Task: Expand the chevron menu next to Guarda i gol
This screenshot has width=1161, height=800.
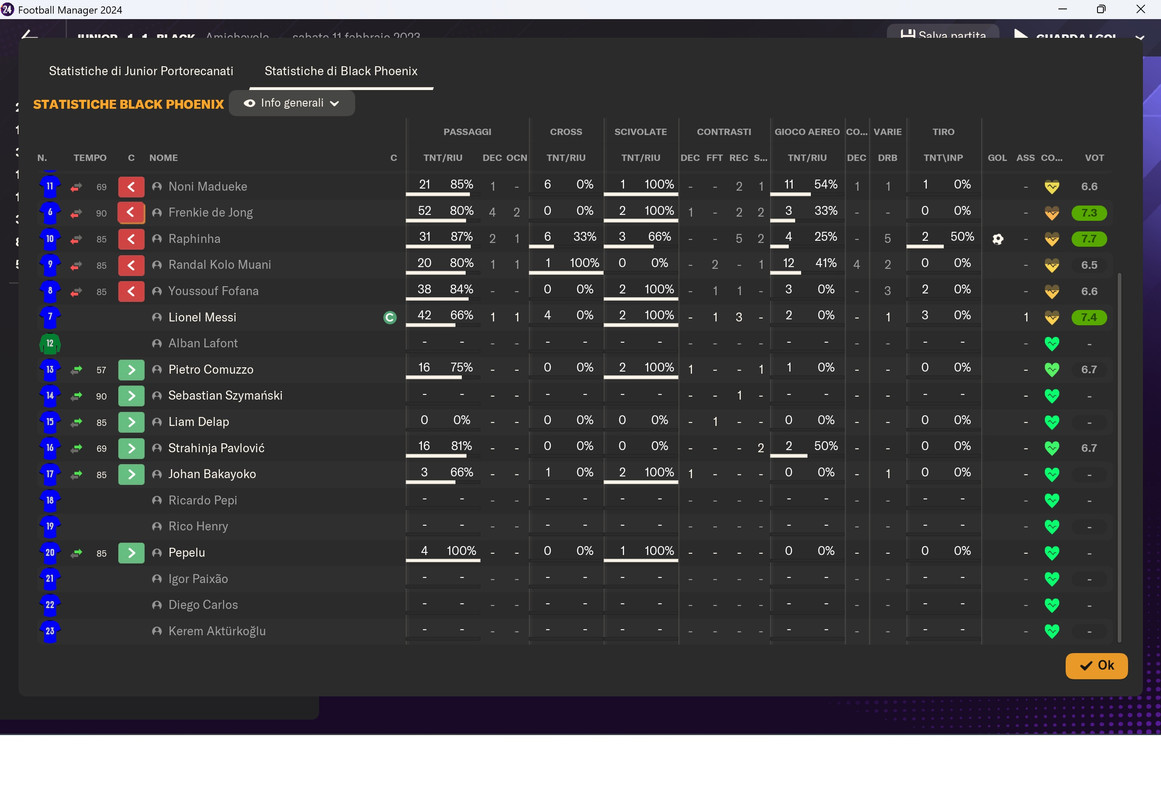Action: point(1140,37)
